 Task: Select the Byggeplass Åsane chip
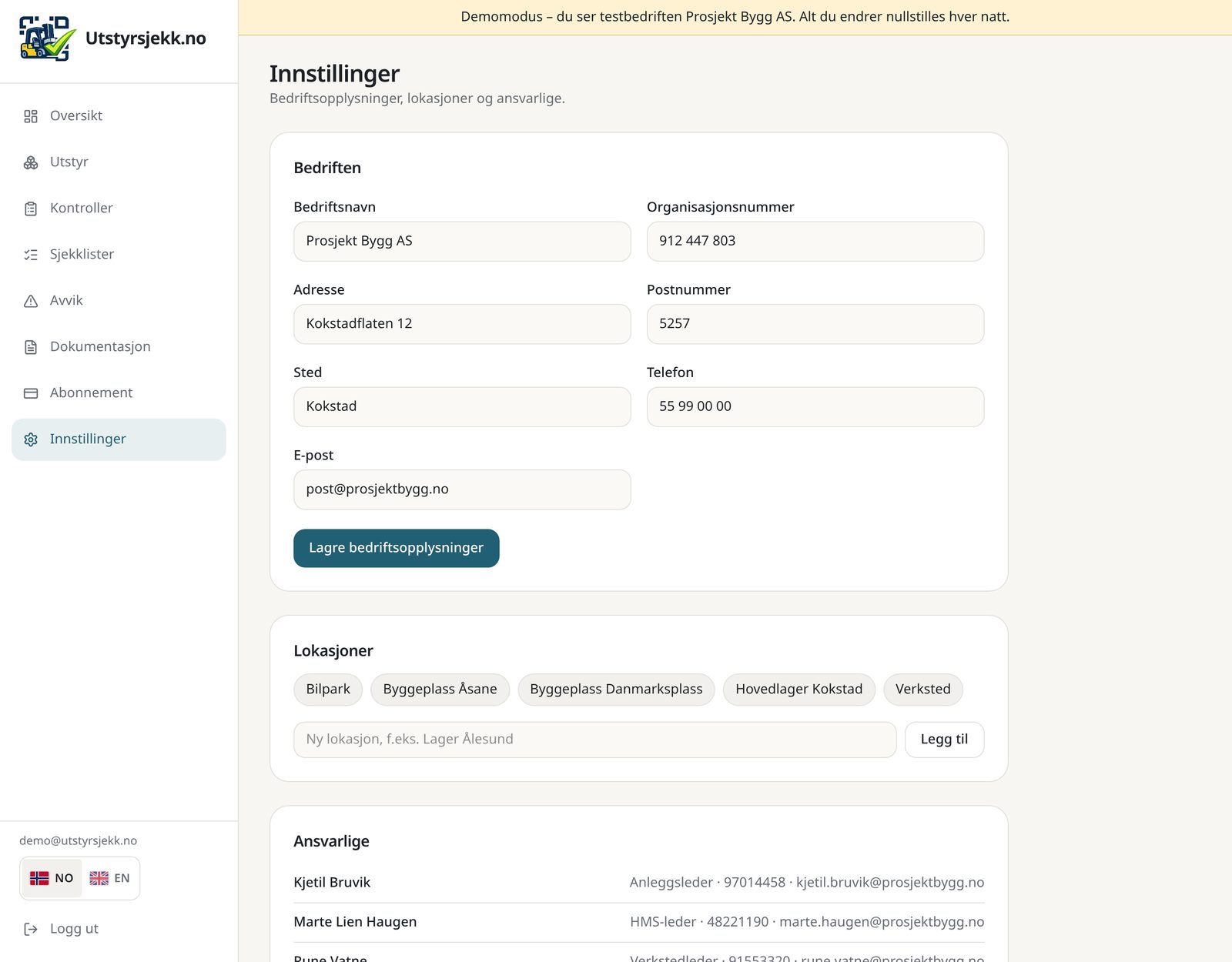coord(440,690)
